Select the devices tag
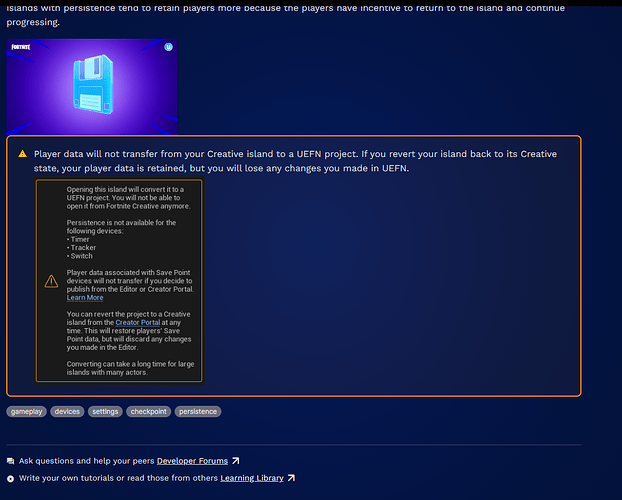 coord(67,411)
